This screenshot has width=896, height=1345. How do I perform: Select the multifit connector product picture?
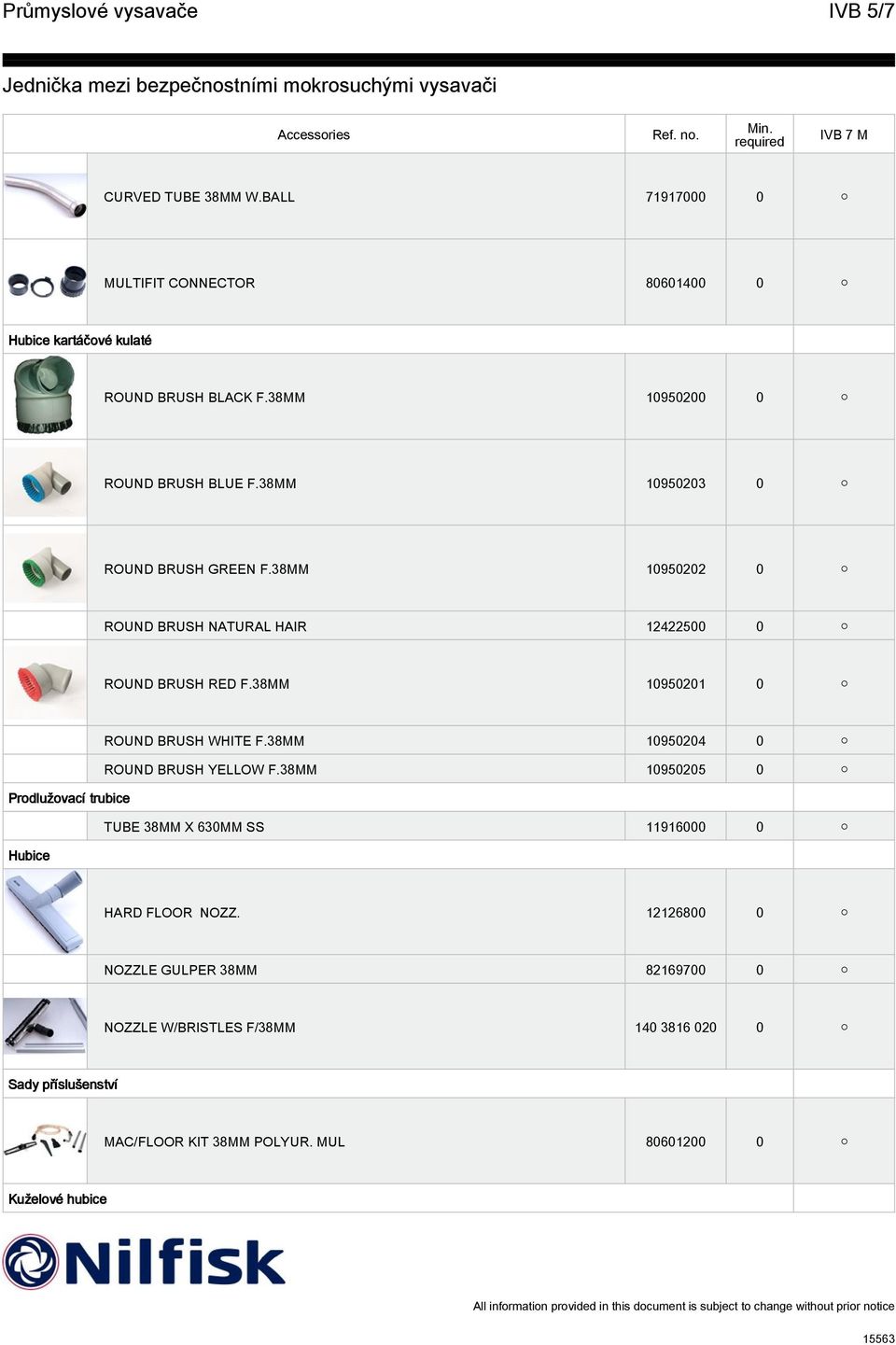tap(47, 282)
